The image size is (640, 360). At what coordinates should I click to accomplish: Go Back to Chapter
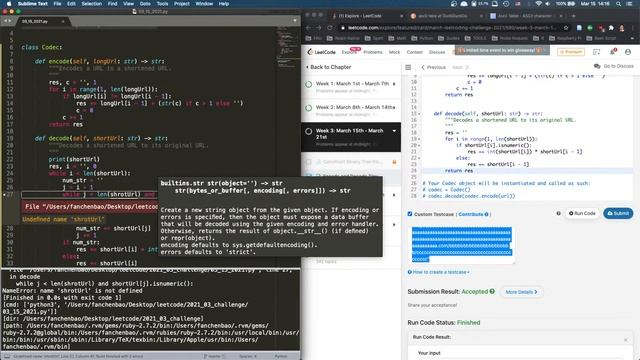pyautogui.click(x=329, y=67)
